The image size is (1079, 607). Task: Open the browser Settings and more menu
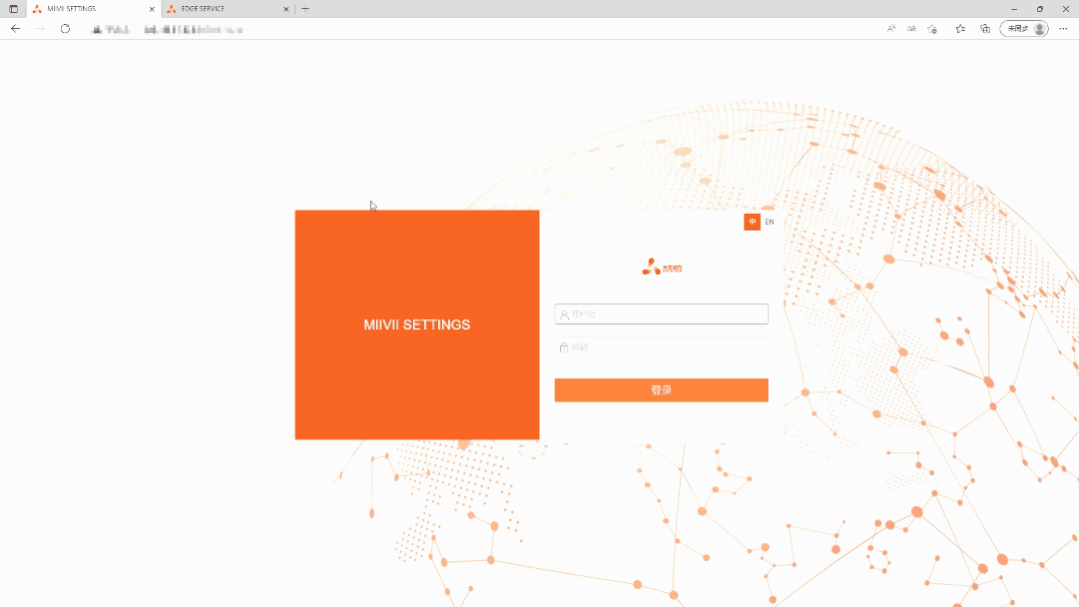pyautogui.click(x=1063, y=29)
